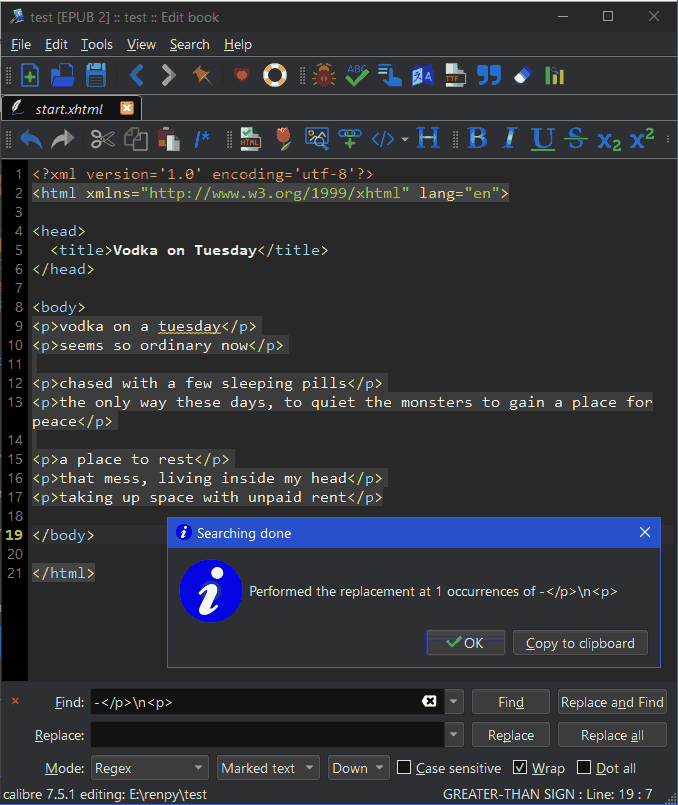The image size is (678, 805).
Task: Expand the Replace history dropdown arrow
Action: point(454,735)
